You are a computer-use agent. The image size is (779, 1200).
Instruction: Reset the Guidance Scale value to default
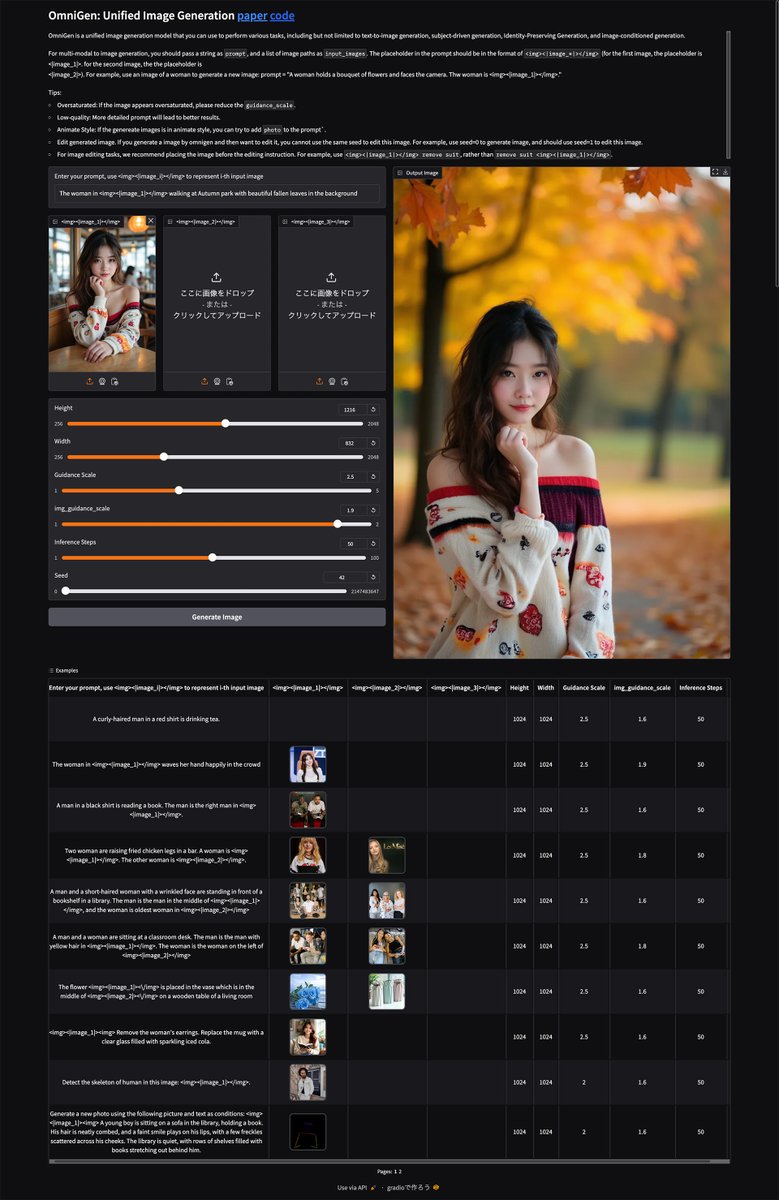click(373, 476)
